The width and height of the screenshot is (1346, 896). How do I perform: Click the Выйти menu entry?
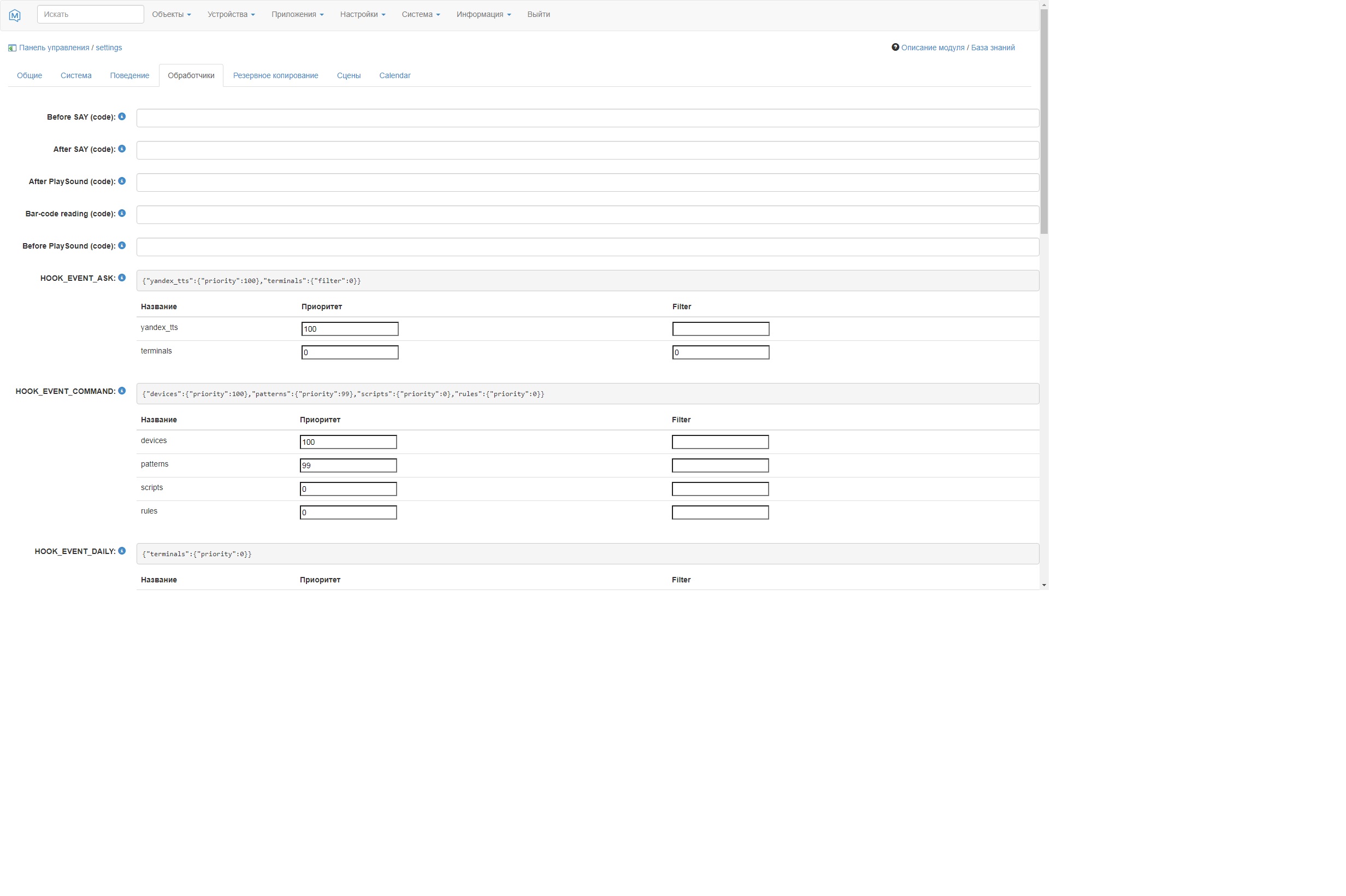click(x=539, y=14)
